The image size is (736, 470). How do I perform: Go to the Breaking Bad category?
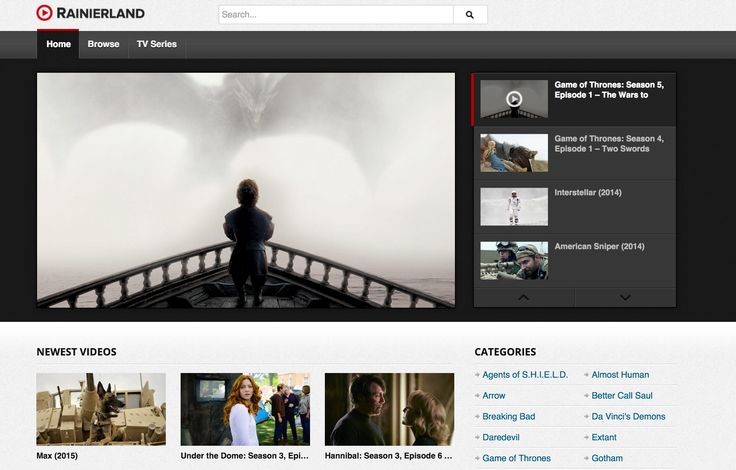pos(508,417)
